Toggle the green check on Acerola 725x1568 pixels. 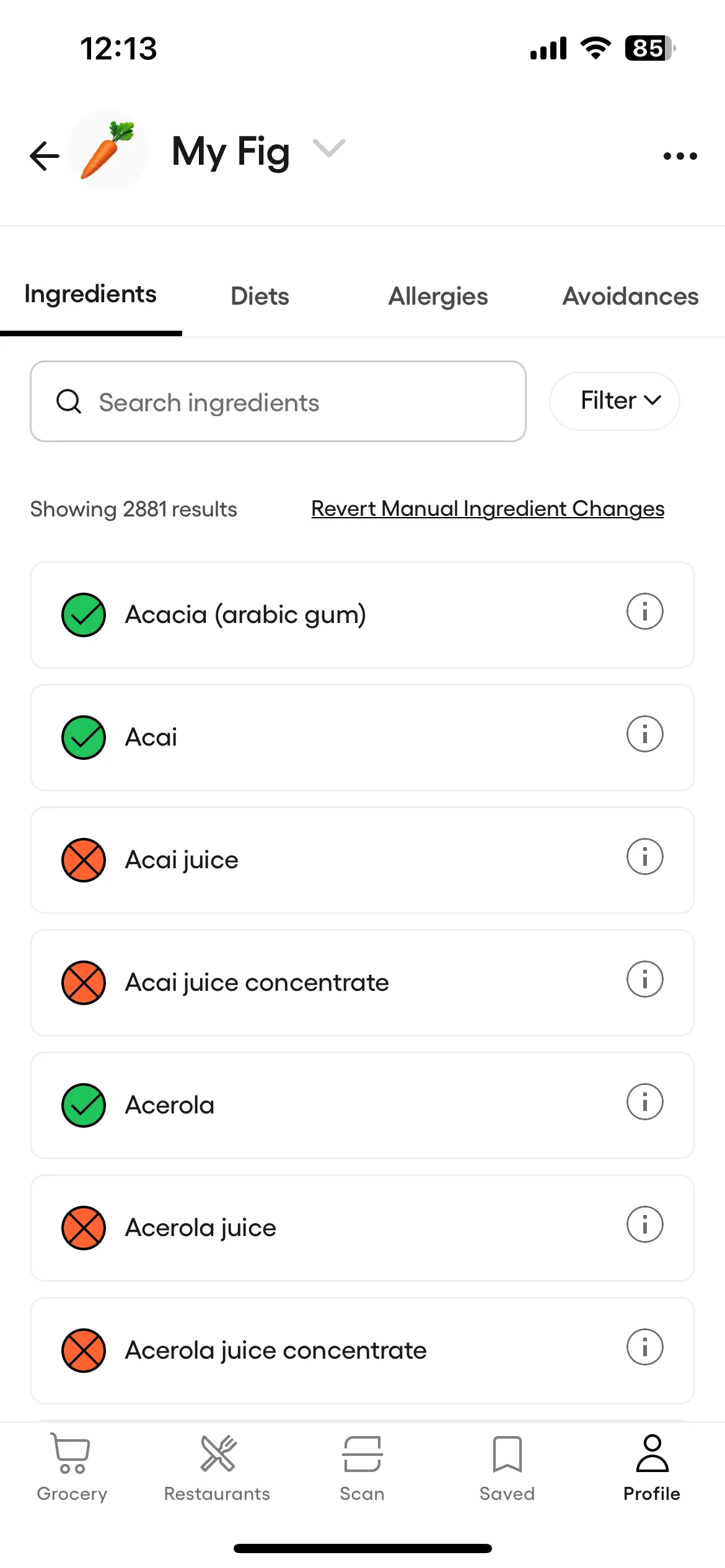coord(84,1105)
